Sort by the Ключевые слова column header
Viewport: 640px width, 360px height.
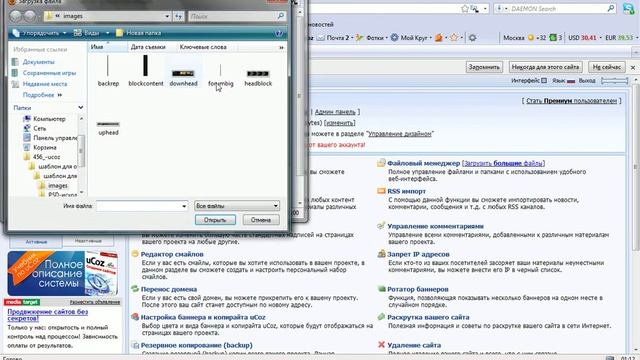click(x=203, y=47)
